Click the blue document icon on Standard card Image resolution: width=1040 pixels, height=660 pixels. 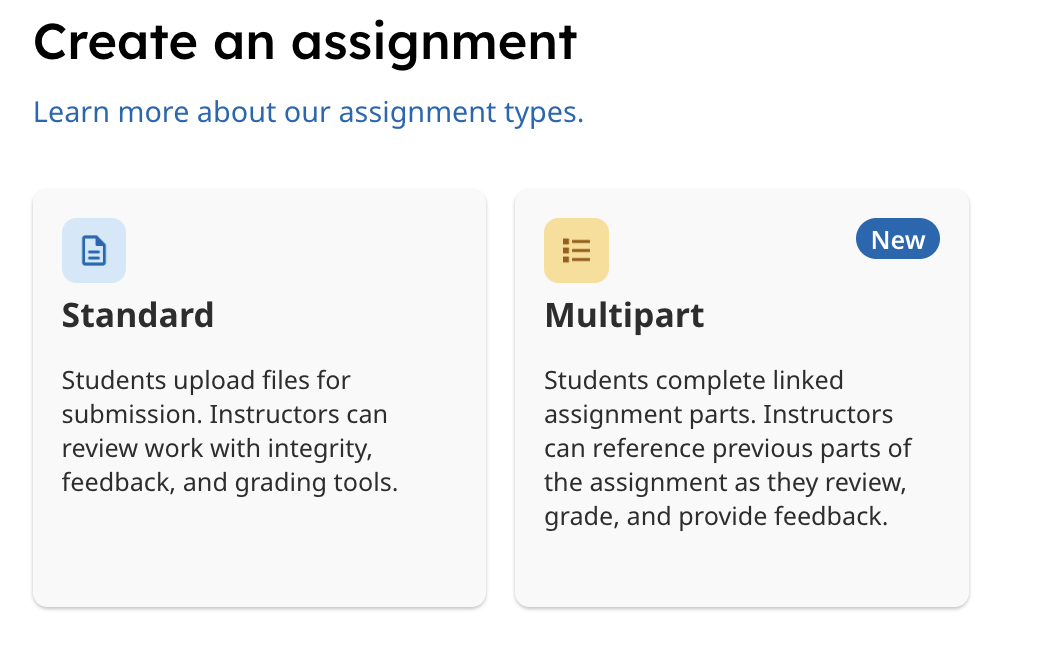point(94,251)
